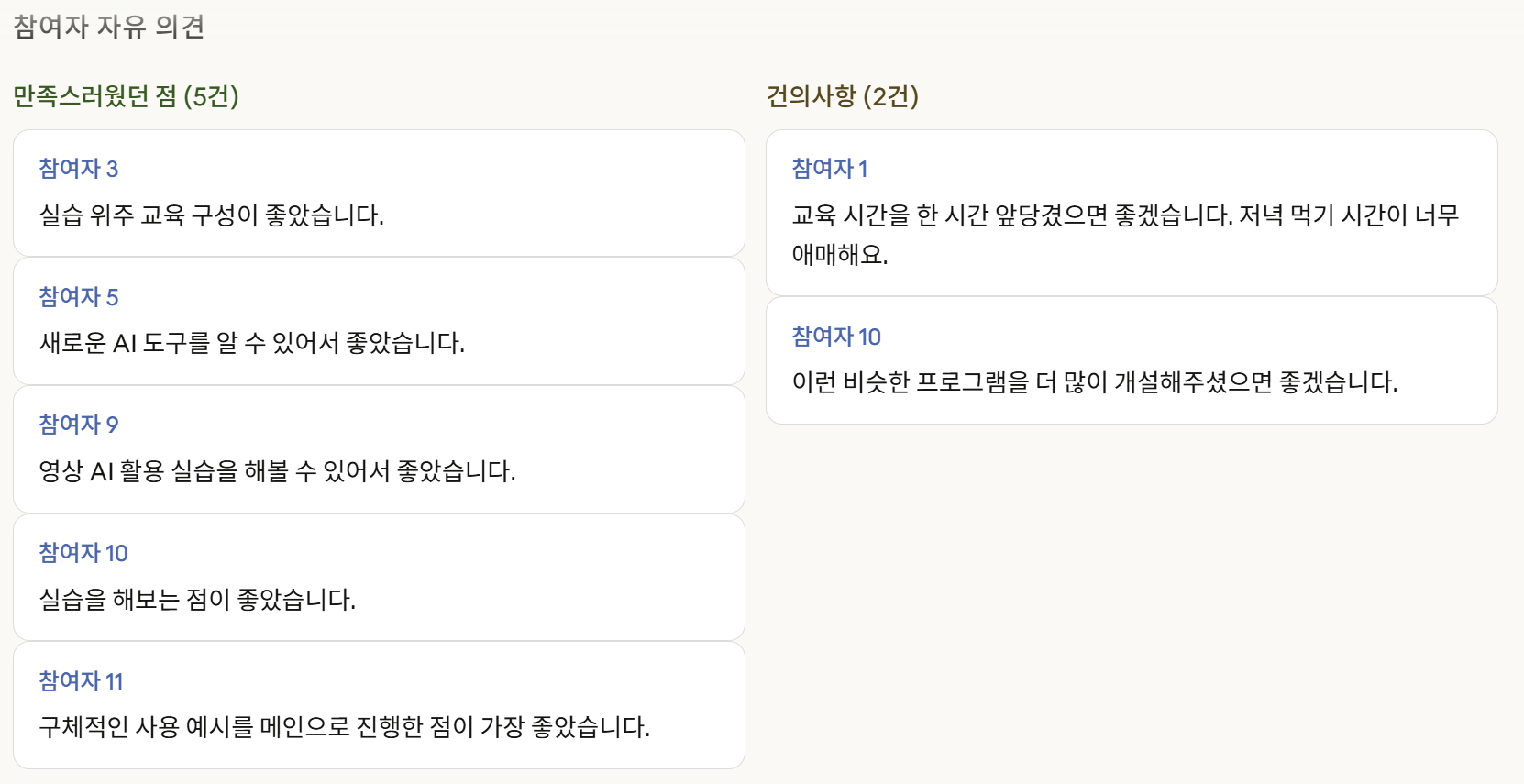Select suggestion about 비슷한 프로그램 개설
Screen dimensions: 1524x784
[1095, 382]
